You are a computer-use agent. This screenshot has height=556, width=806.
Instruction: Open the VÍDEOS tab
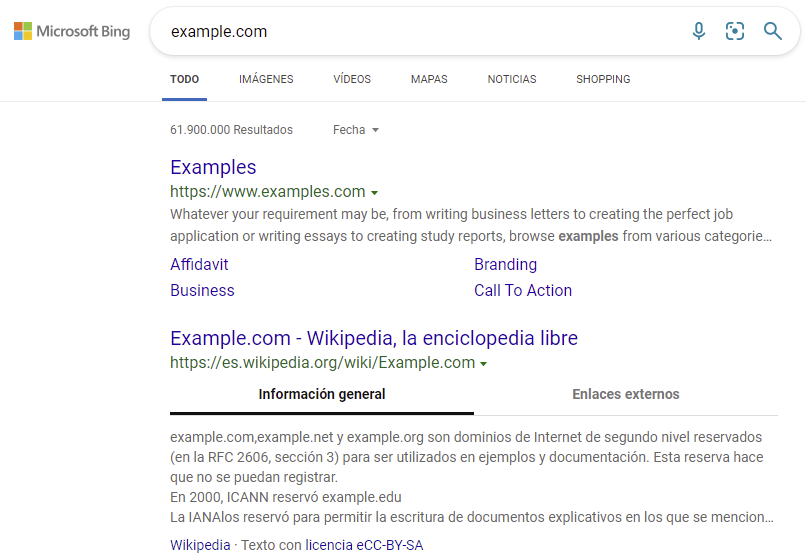click(352, 79)
